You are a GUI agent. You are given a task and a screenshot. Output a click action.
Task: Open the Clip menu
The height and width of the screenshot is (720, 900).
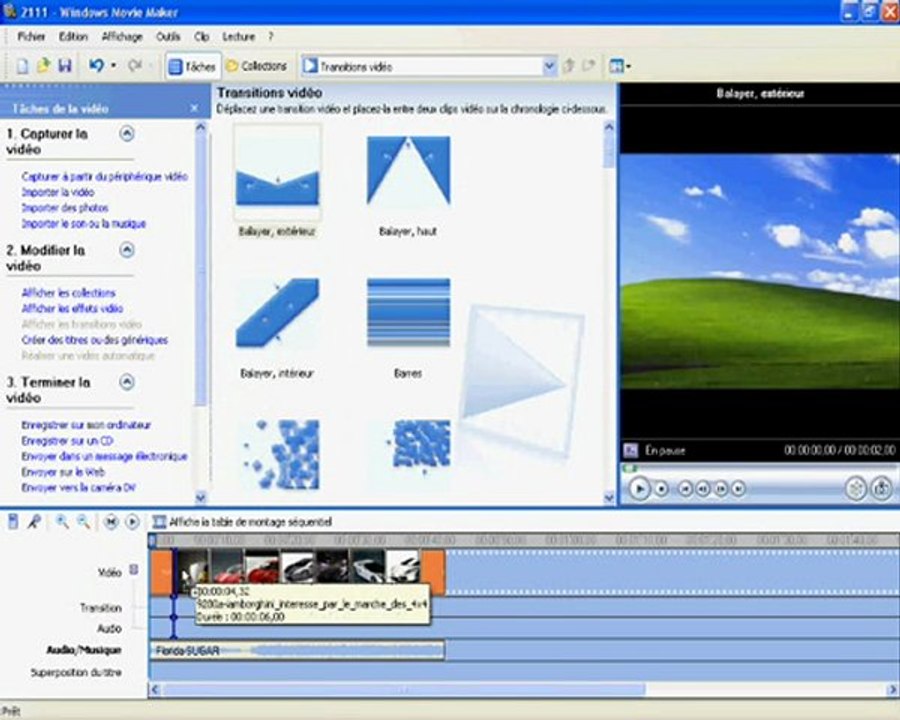(x=201, y=37)
